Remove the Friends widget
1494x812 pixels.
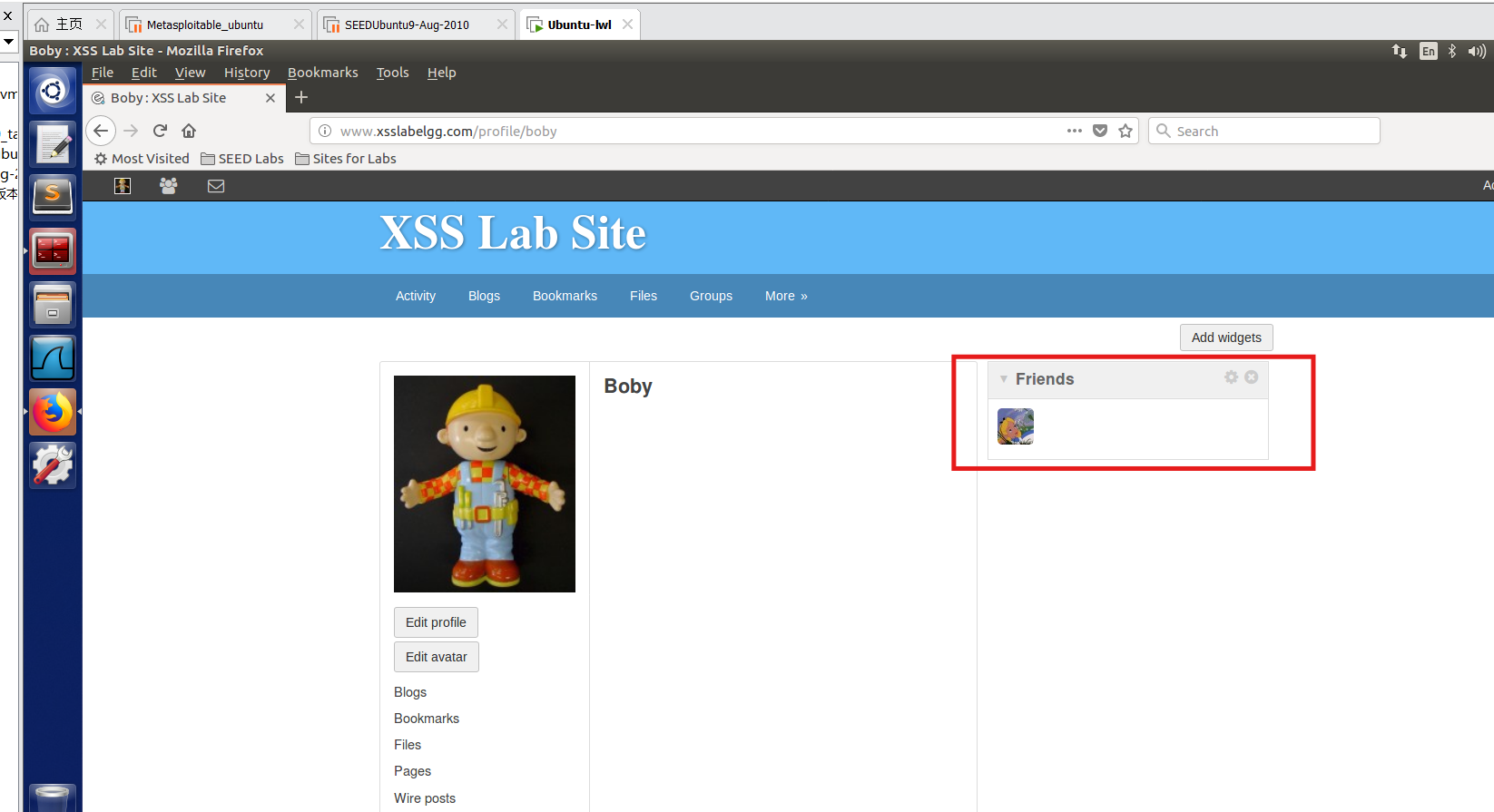pyautogui.click(x=1252, y=377)
